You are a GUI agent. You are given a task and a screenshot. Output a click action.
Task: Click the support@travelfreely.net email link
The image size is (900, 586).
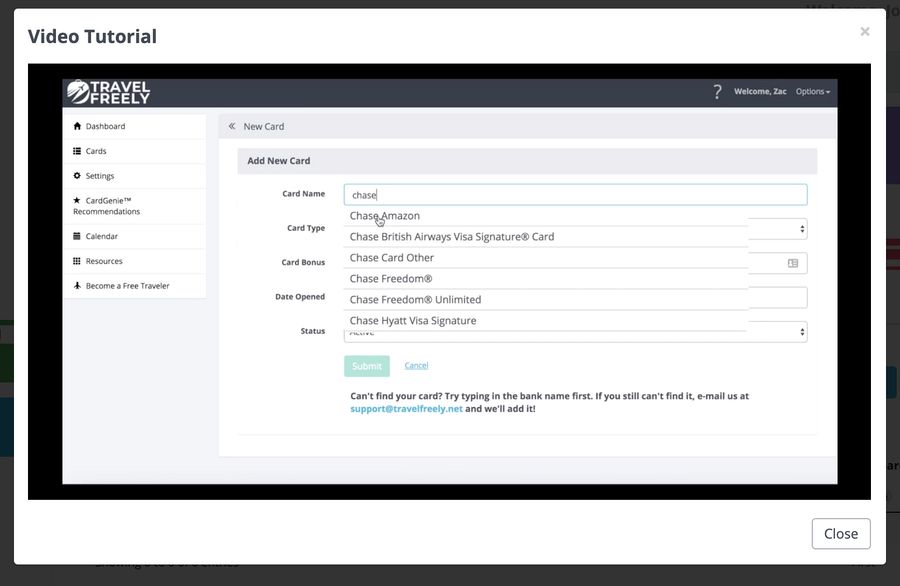pos(406,409)
